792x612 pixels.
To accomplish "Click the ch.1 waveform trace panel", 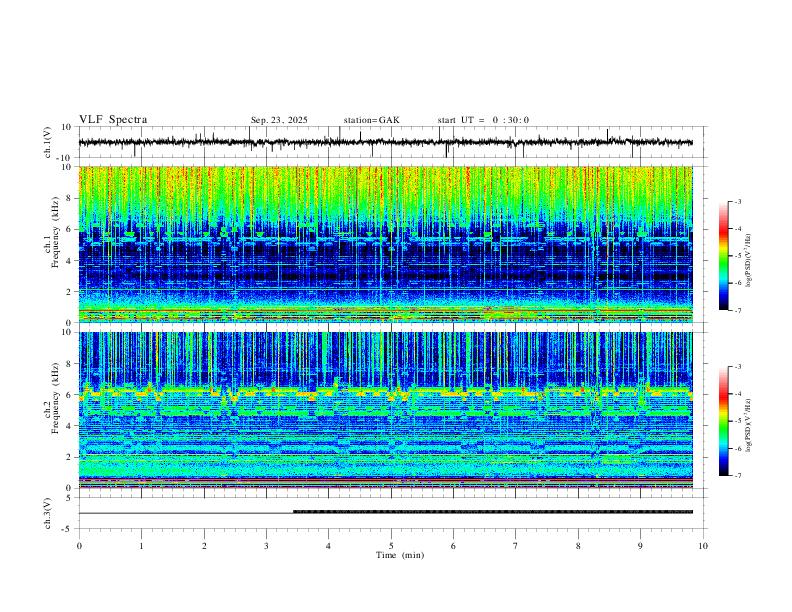I will [x=392, y=142].
